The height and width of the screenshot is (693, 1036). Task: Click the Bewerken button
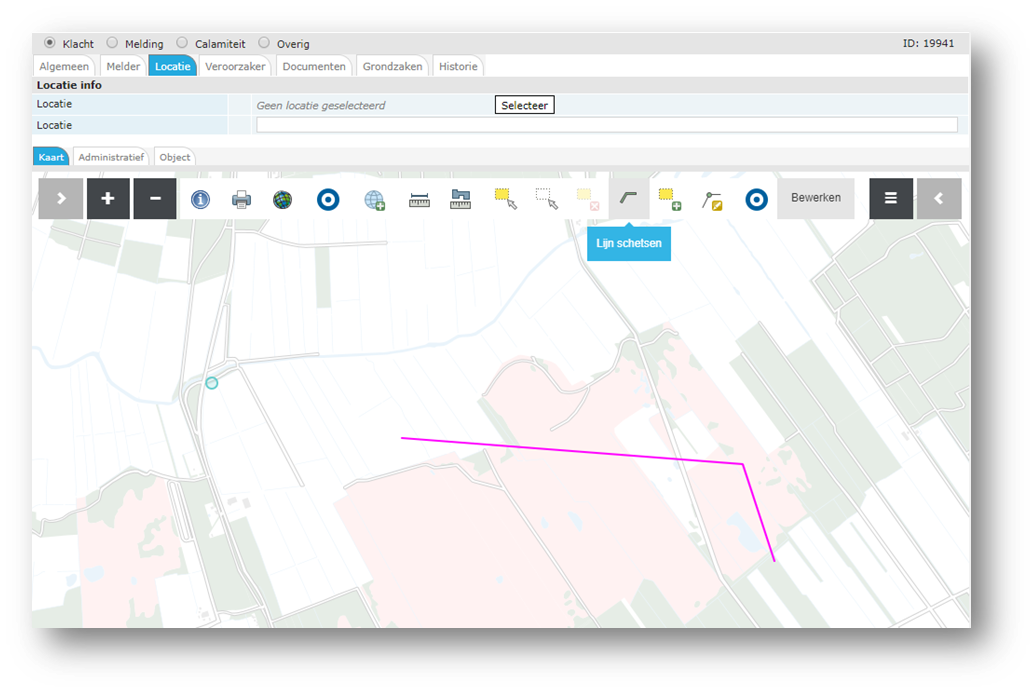click(816, 198)
